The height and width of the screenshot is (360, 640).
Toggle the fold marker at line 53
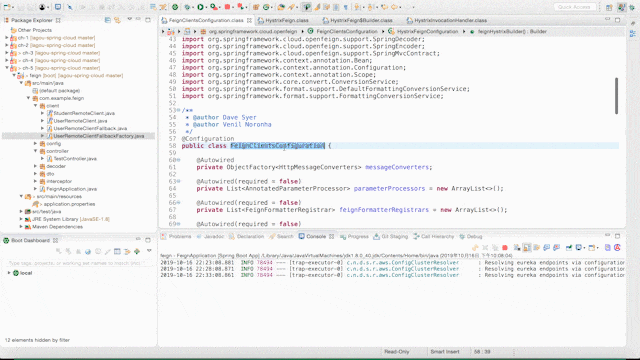click(178, 110)
